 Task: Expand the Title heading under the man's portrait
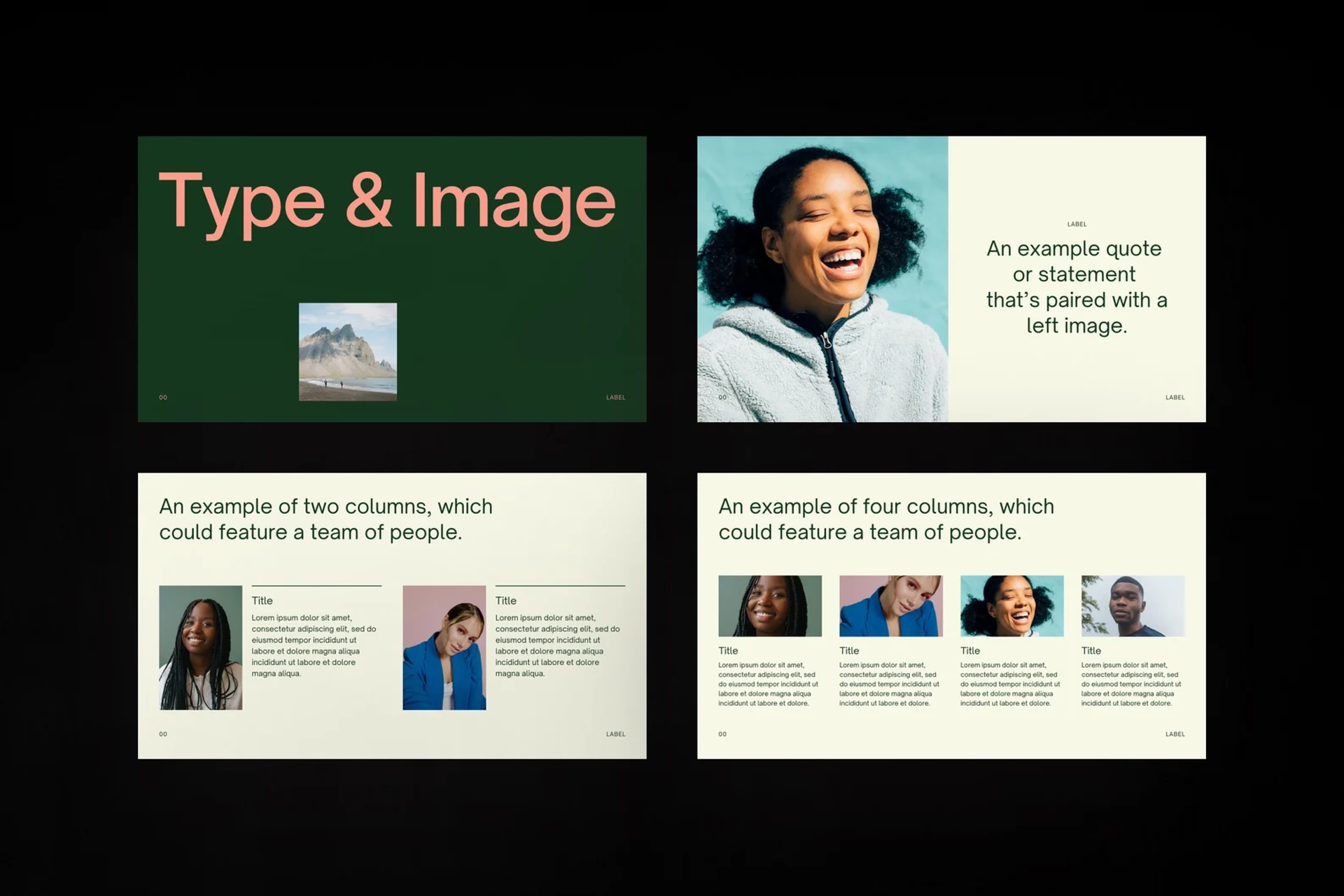pos(1091,650)
